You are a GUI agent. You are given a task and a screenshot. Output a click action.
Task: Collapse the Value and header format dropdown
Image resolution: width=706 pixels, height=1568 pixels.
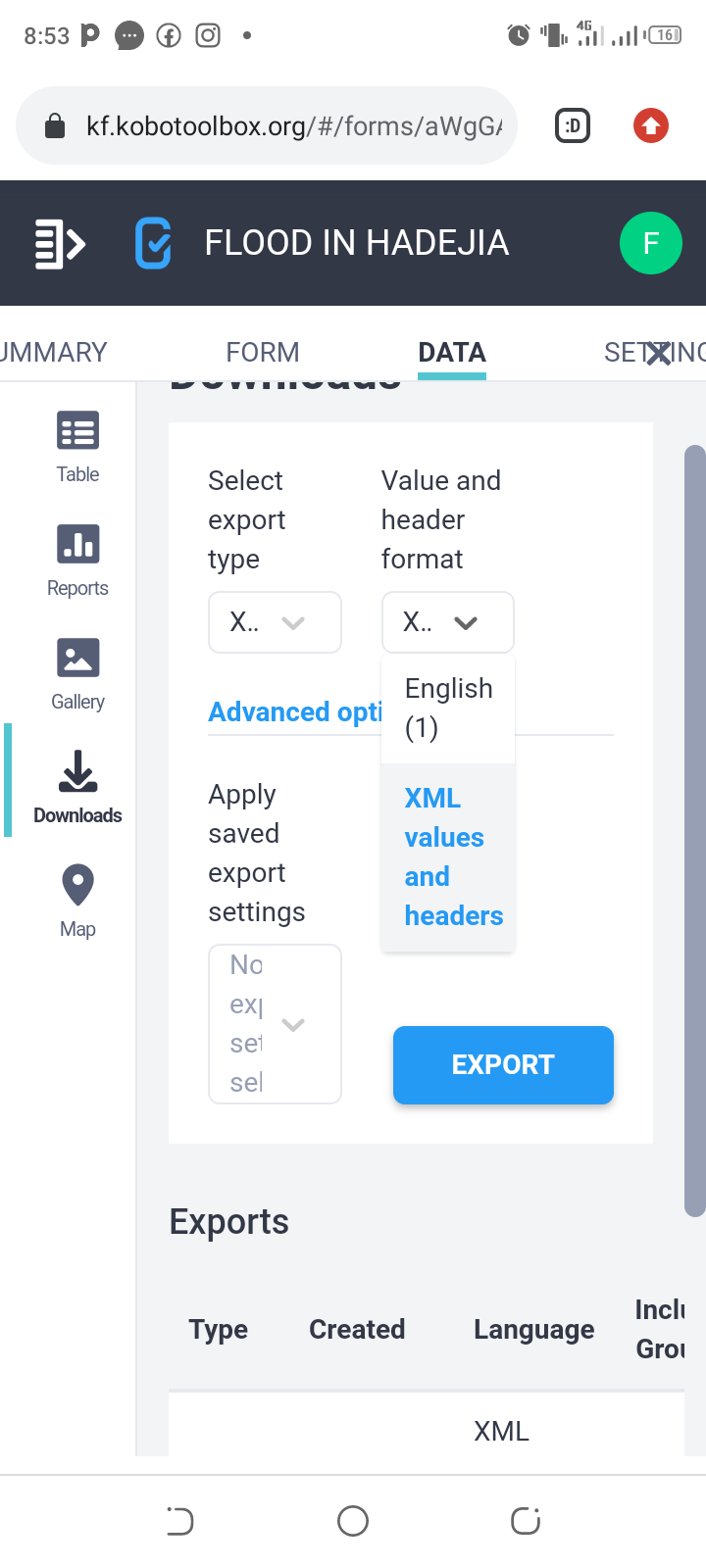click(447, 622)
